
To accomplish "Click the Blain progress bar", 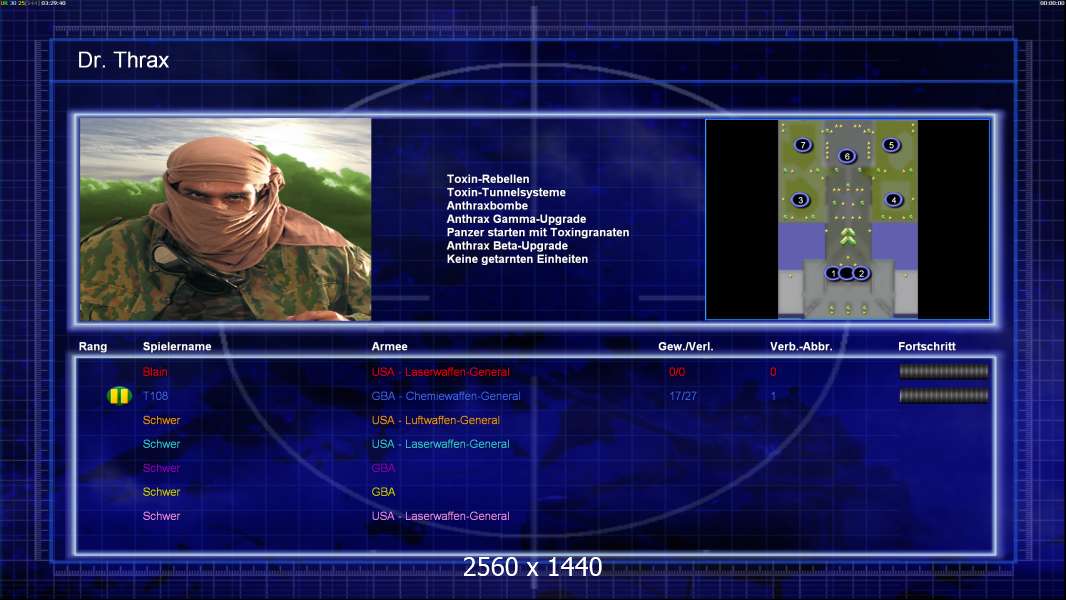I will coord(944,371).
